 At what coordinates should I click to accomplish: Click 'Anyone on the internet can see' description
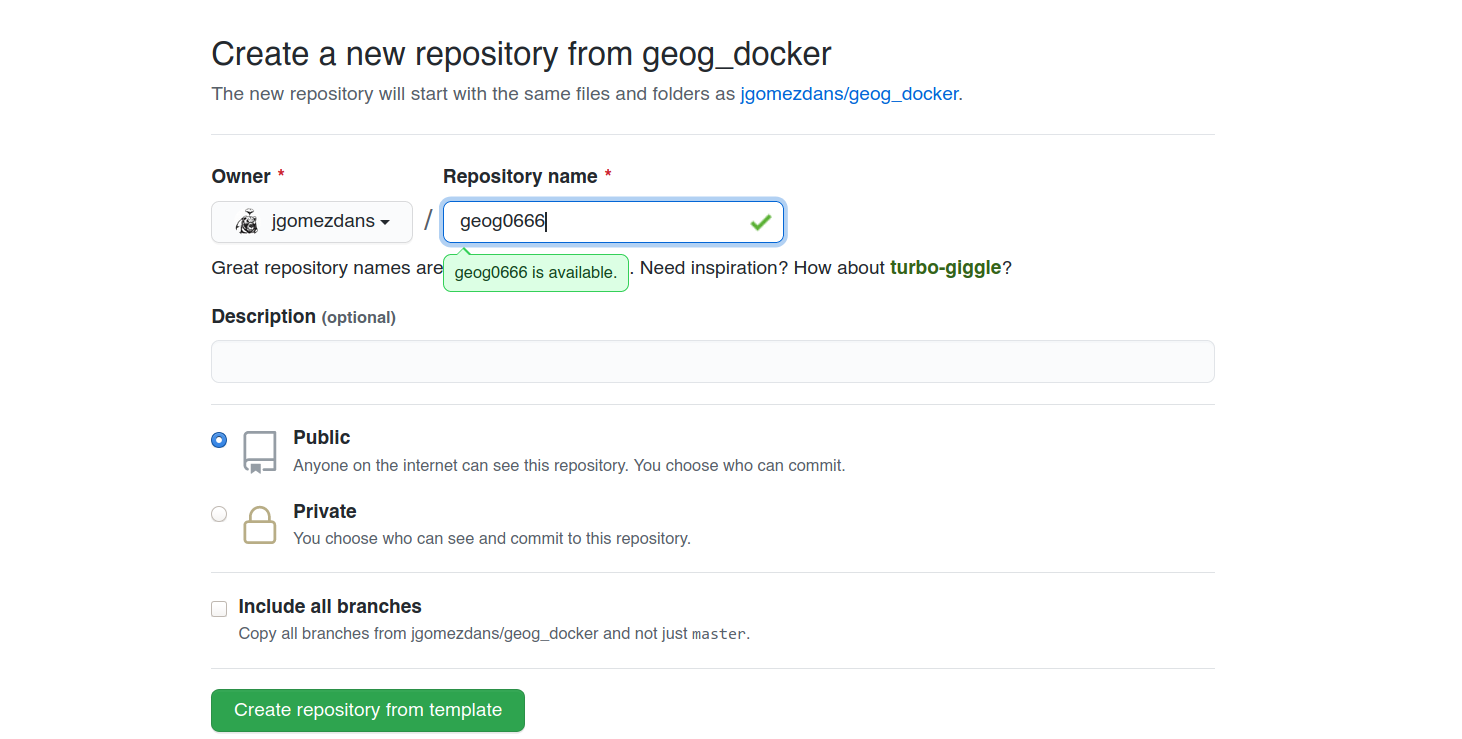coord(569,465)
